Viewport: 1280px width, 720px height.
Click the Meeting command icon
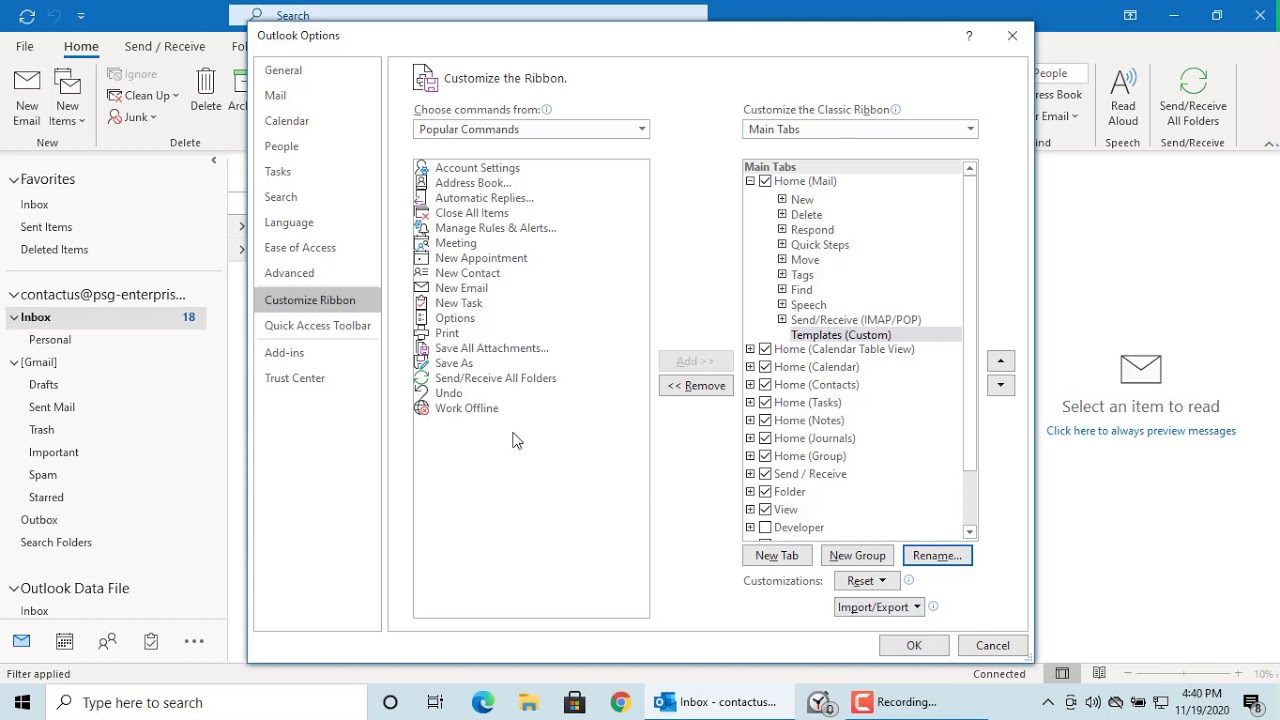[x=421, y=243]
